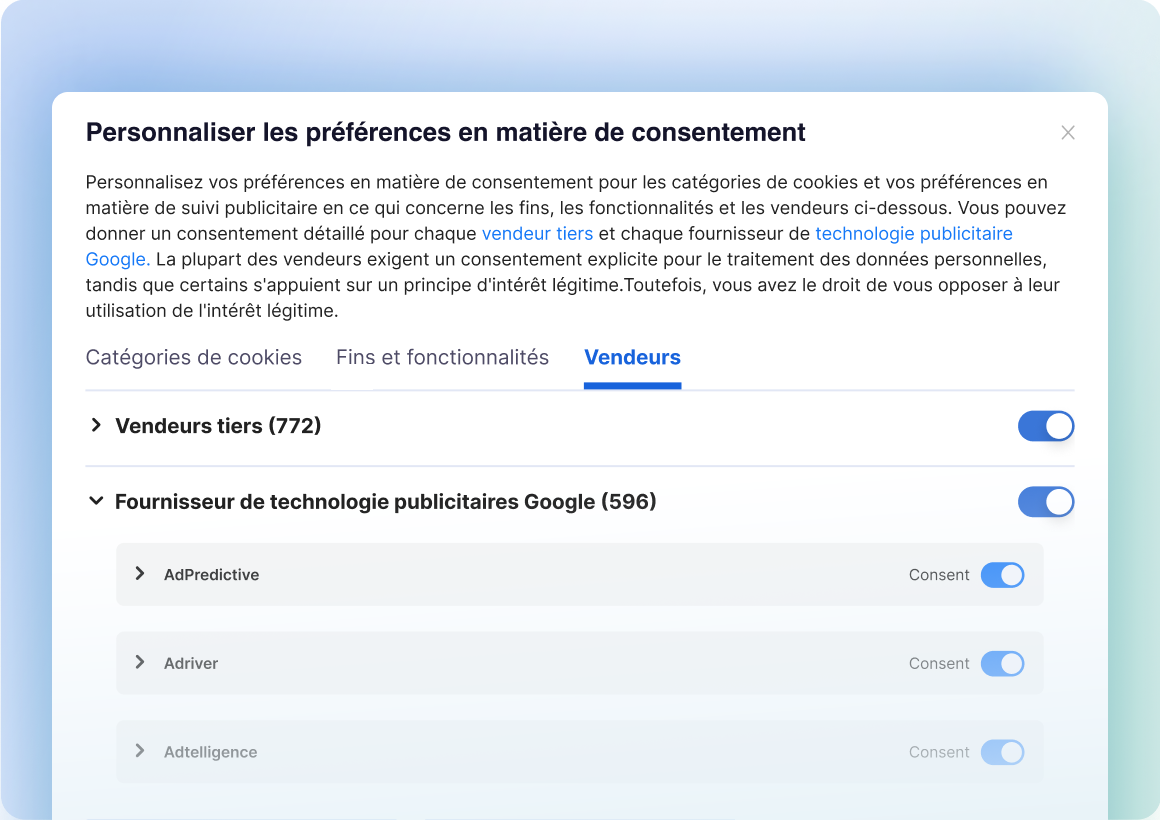The image size is (1160, 820).
Task: Follow the 'vendeur tiers' link
Action: [x=537, y=234]
